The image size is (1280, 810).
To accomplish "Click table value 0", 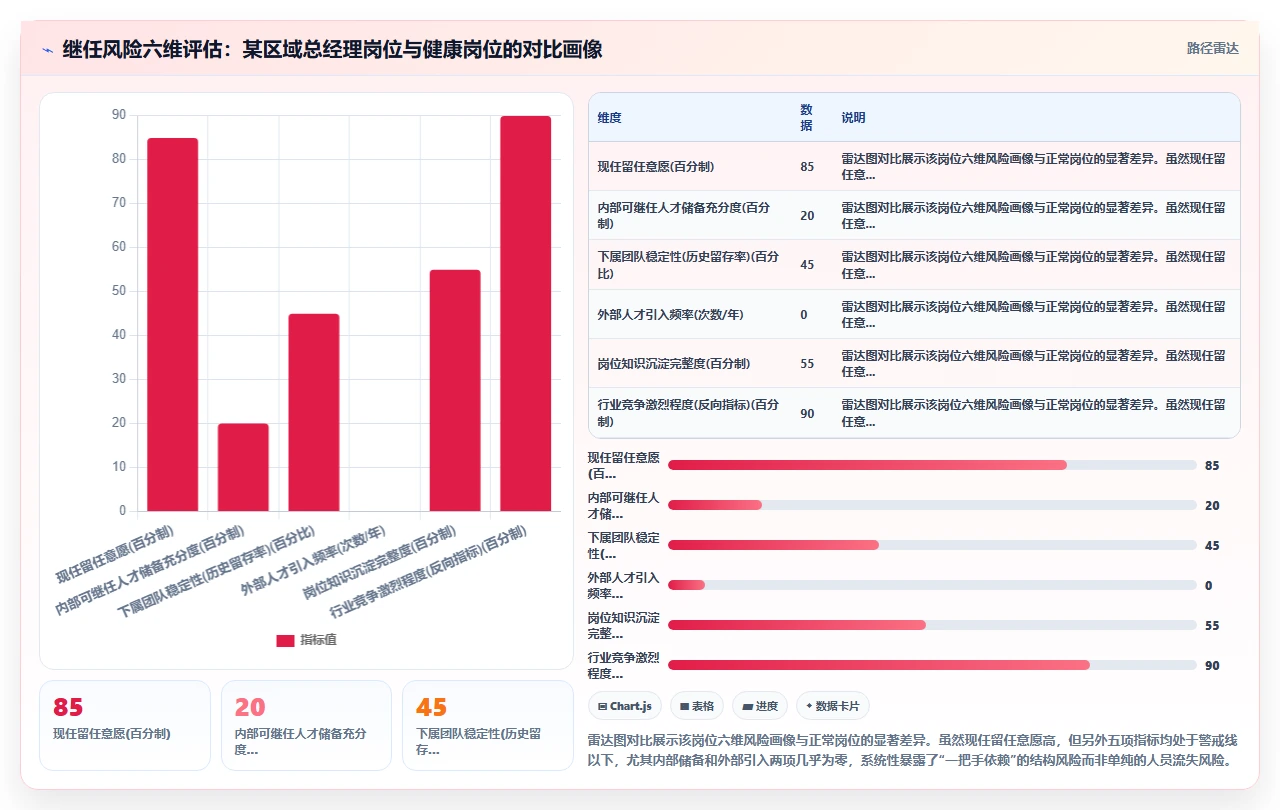I will [x=804, y=315].
